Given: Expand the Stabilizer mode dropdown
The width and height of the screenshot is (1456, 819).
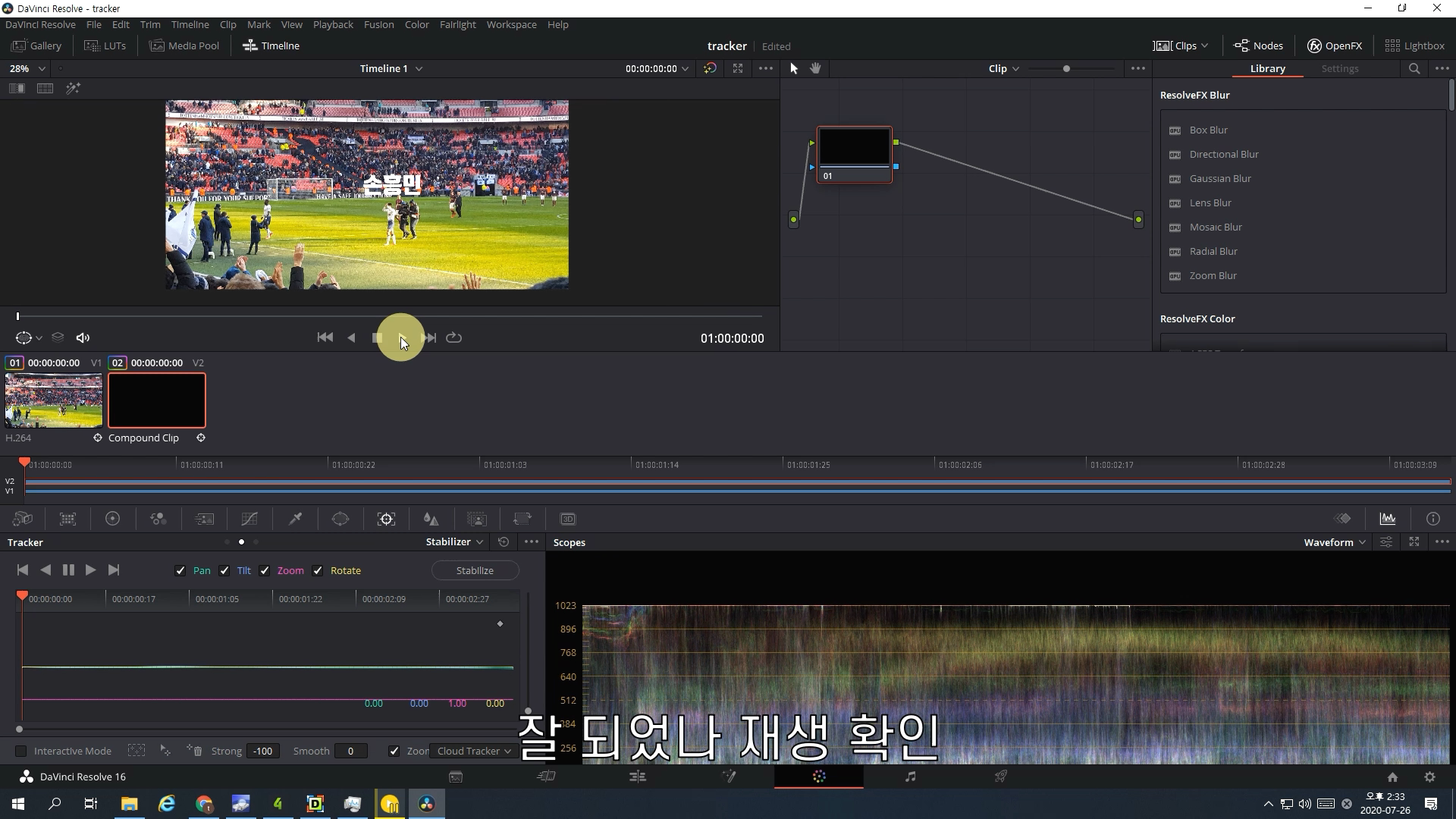Looking at the screenshot, I should (x=454, y=541).
